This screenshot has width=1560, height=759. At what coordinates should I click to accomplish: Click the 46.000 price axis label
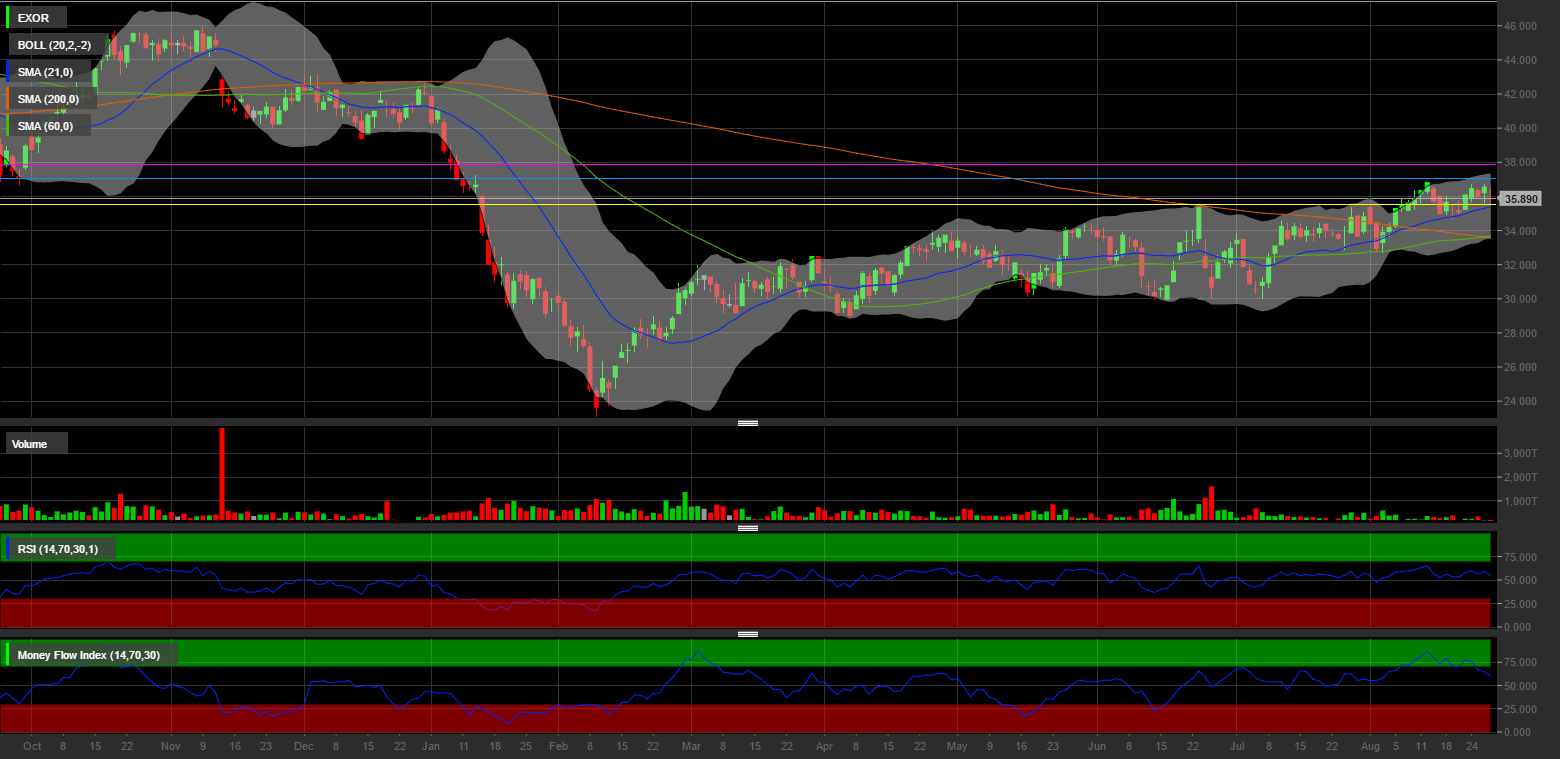(1521, 26)
